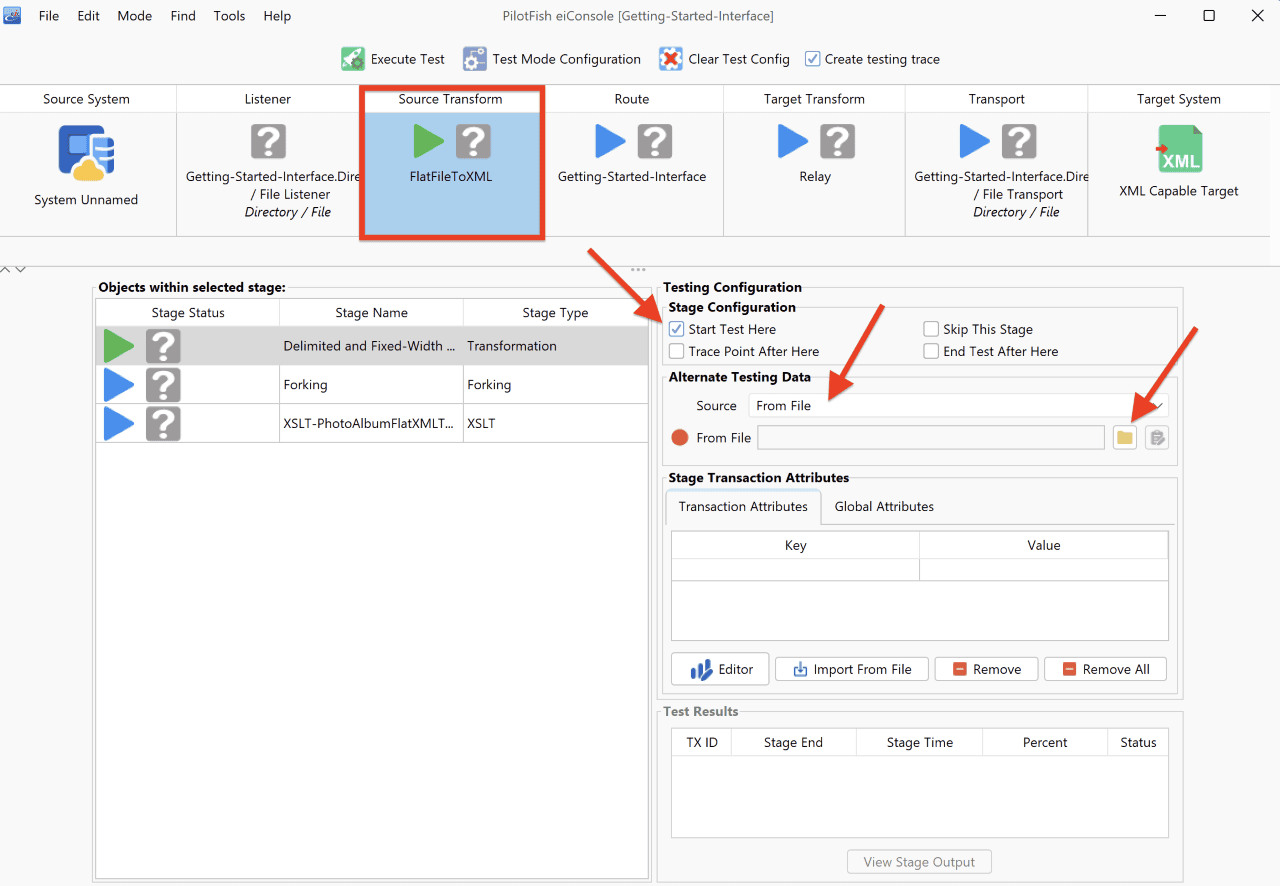Click the blue play icon in Transport stage

974,142
